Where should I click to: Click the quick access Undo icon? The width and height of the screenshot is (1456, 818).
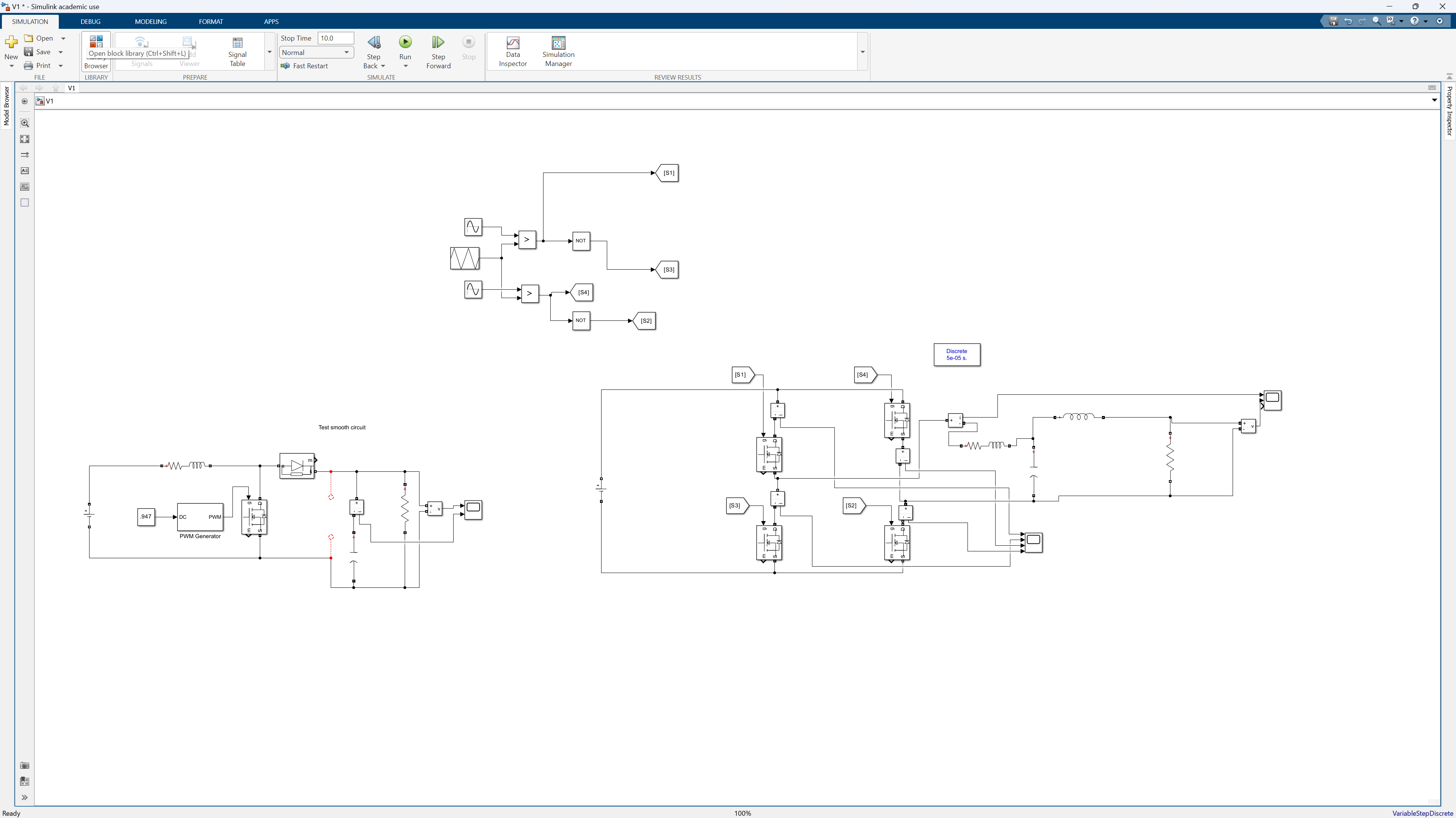(1348, 21)
